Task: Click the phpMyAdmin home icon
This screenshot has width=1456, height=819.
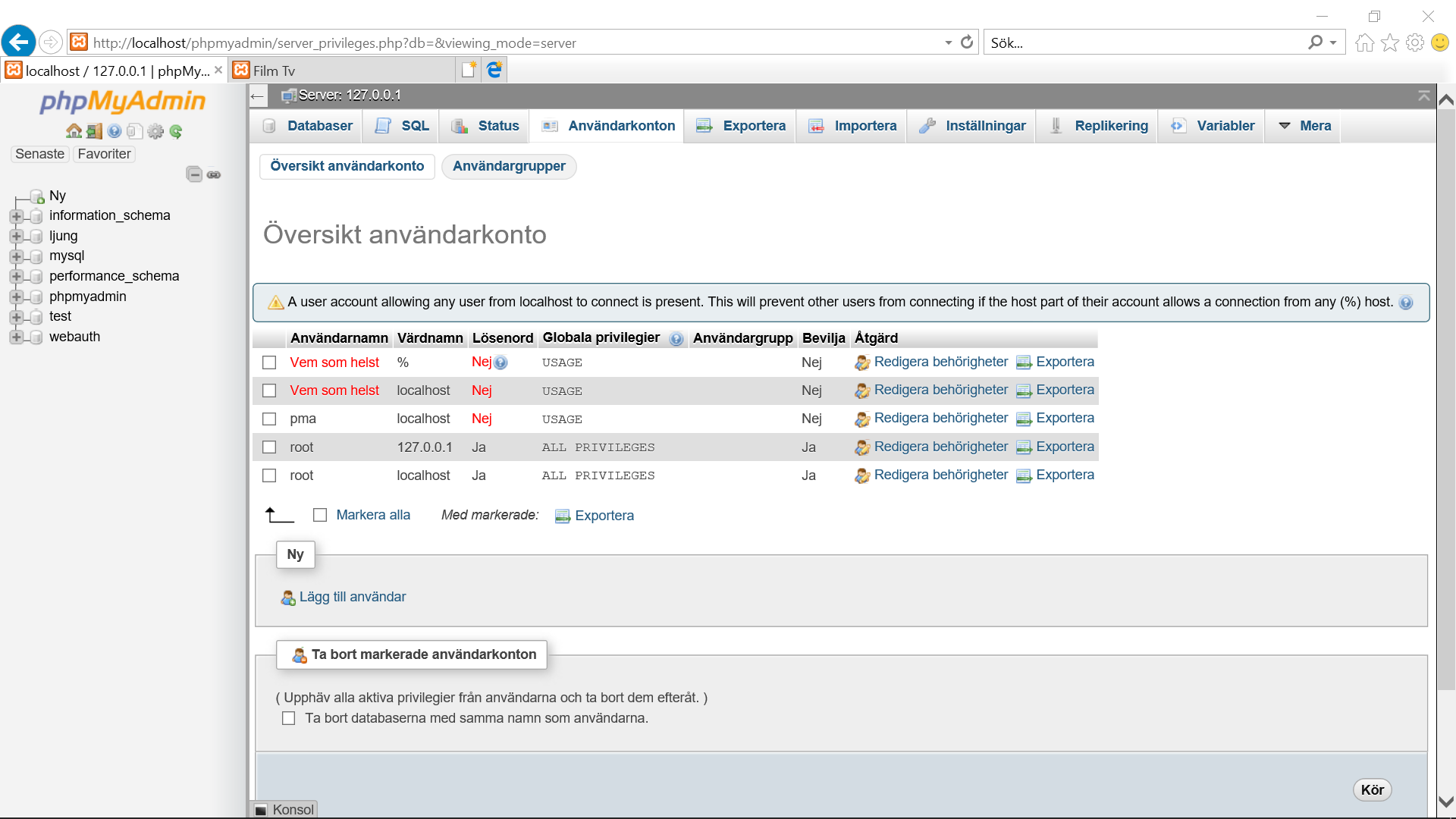Action: [74, 131]
